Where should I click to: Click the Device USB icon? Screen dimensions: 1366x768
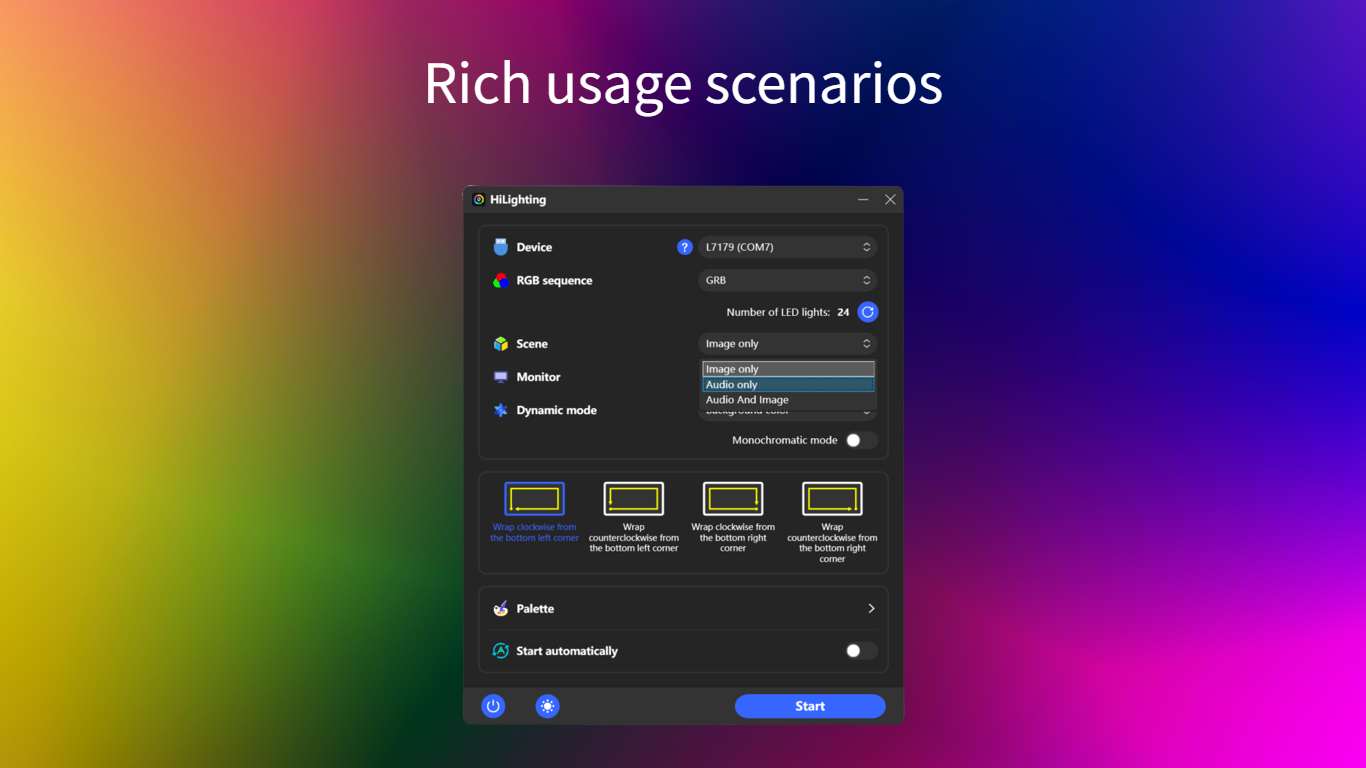tap(501, 246)
